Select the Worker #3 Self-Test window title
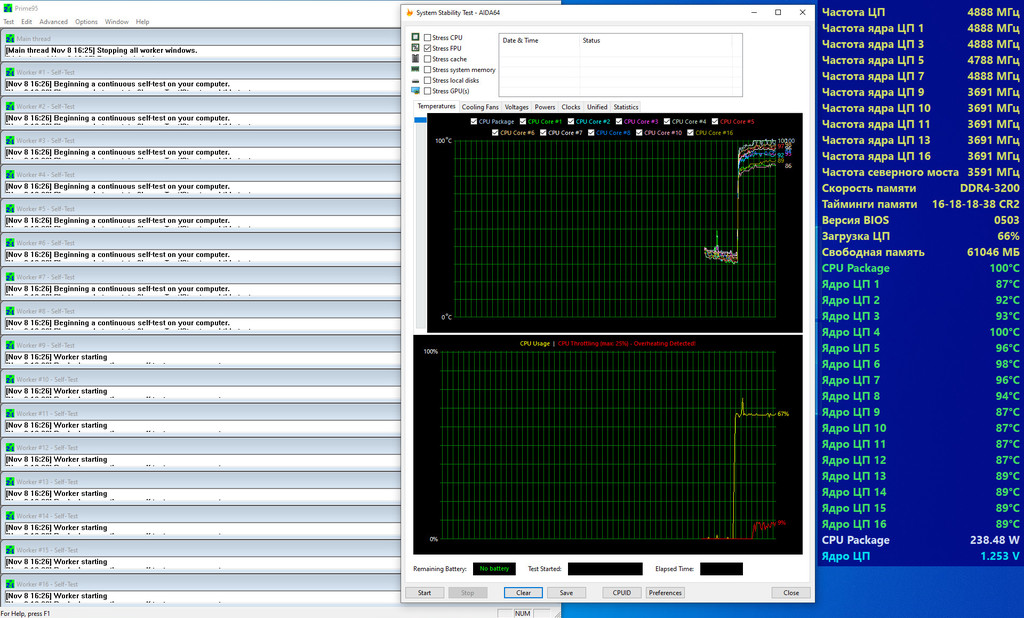The width and height of the screenshot is (1024, 618). pyautogui.click(x=47, y=140)
